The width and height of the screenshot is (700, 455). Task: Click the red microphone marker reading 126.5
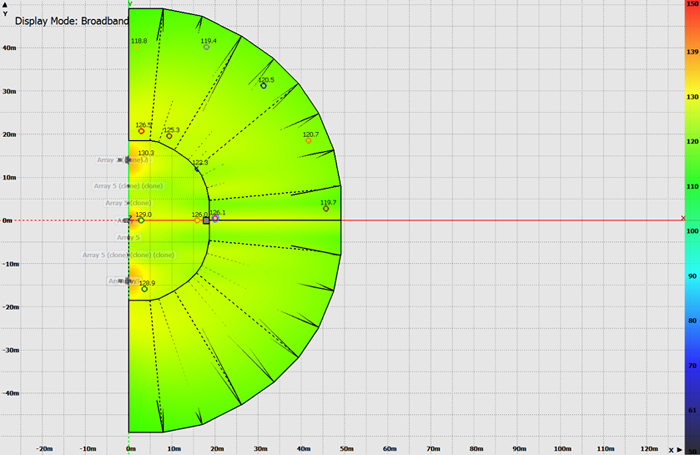coord(141,131)
